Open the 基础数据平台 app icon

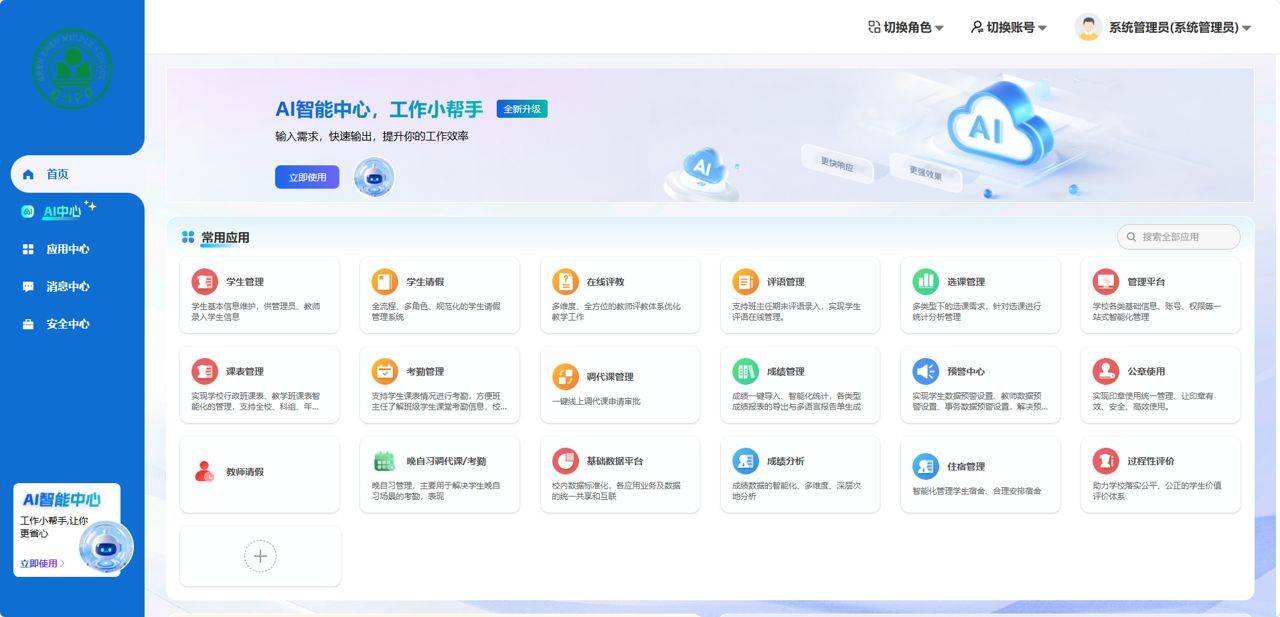tap(565, 461)
